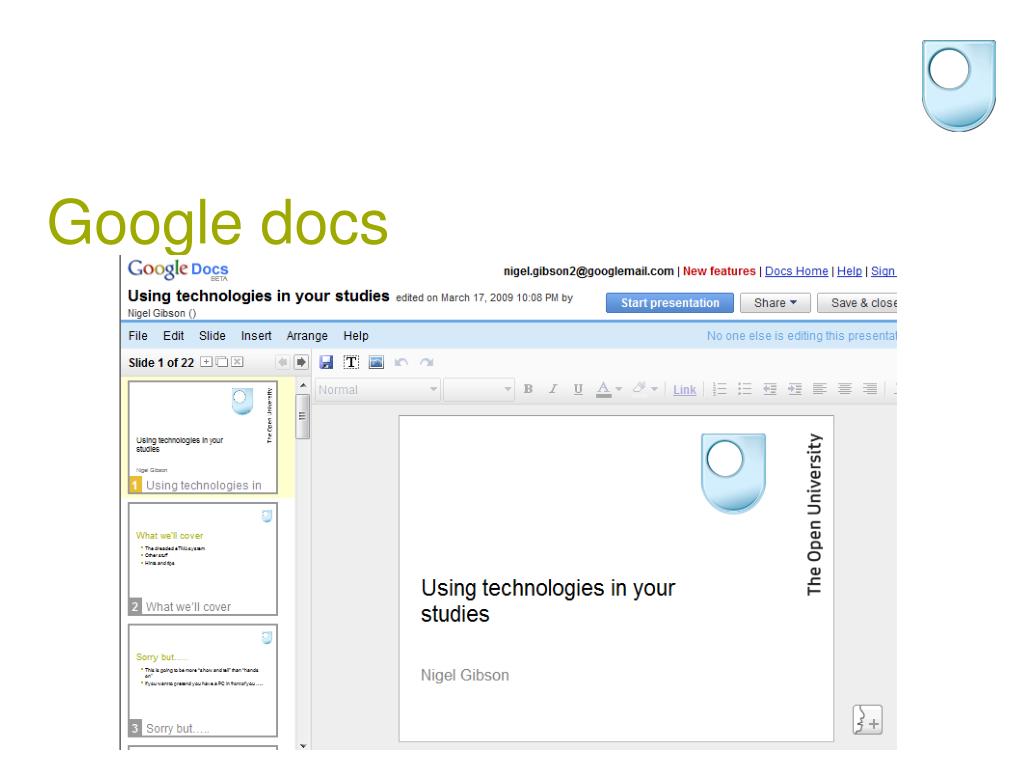Image resolution: width=1024 pixels, height=768 pixels.
Task: Toggle underline formatting
Action: [578, 389]
